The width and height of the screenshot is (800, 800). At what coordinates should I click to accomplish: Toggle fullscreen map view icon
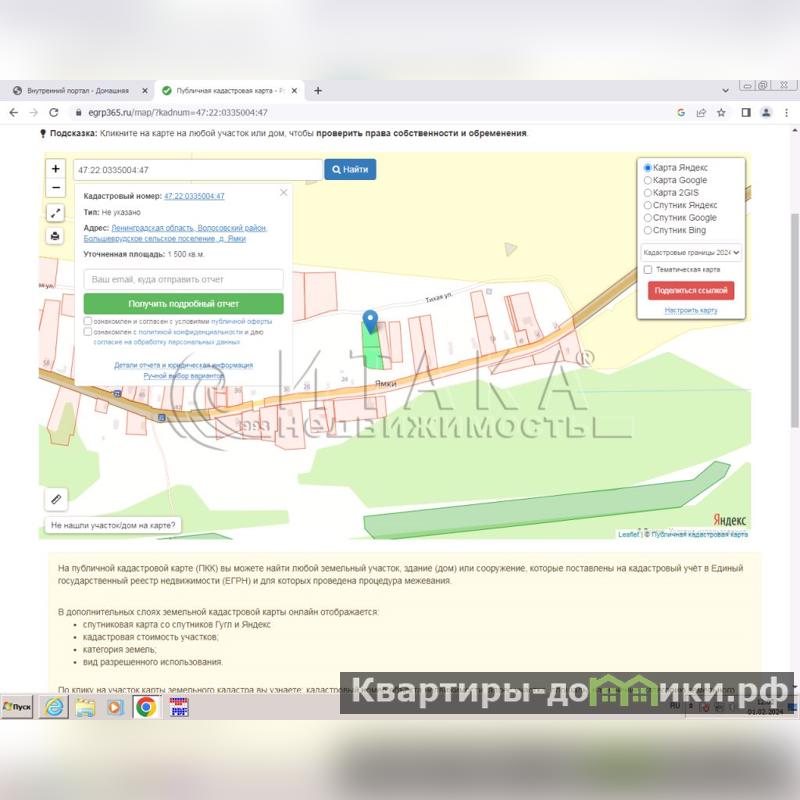click(56, 213)
